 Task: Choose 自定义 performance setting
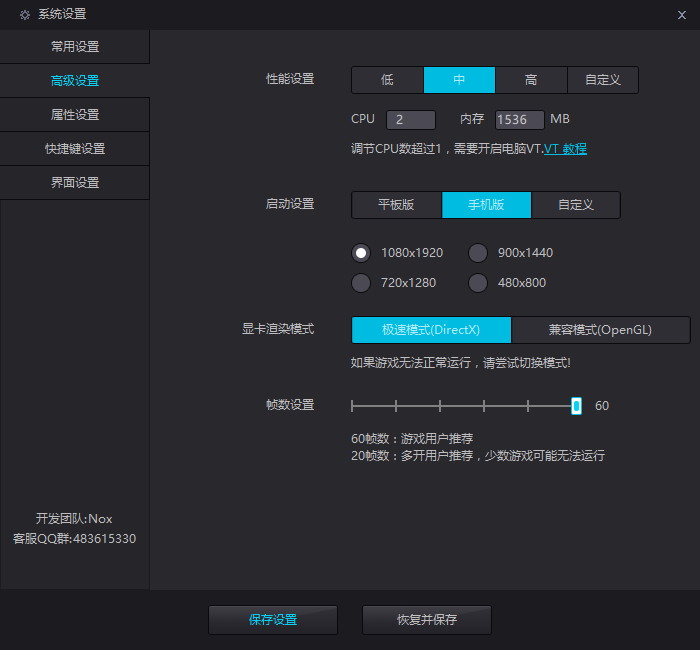[603, 80]
